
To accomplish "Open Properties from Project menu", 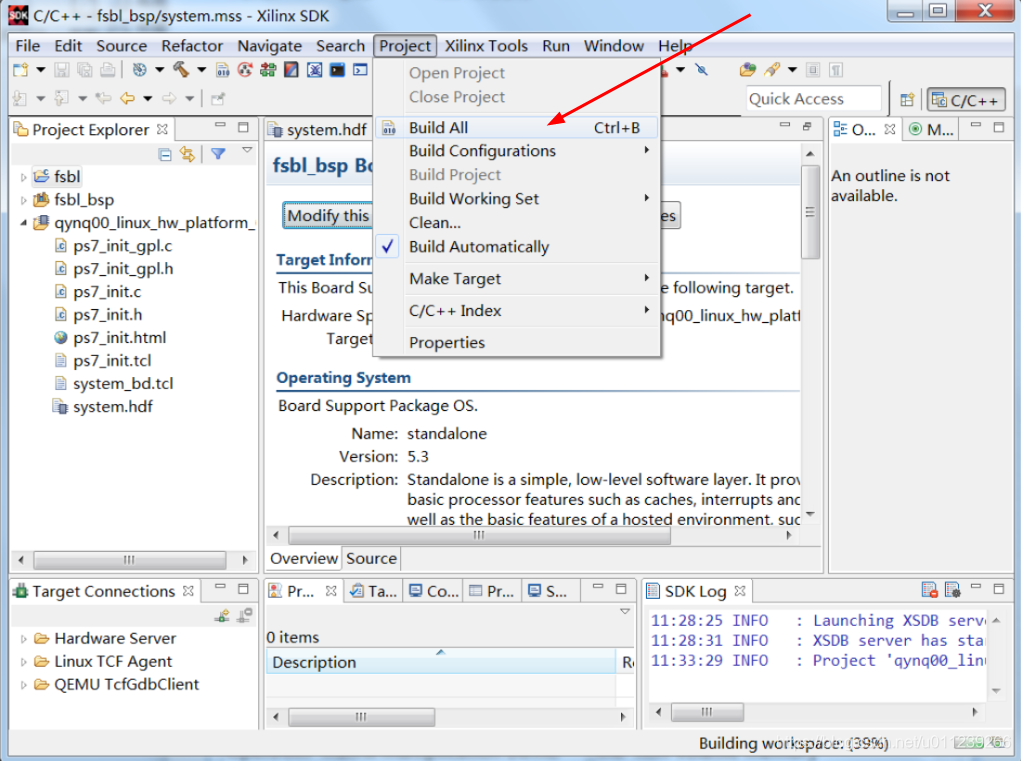I will [517, 342].
